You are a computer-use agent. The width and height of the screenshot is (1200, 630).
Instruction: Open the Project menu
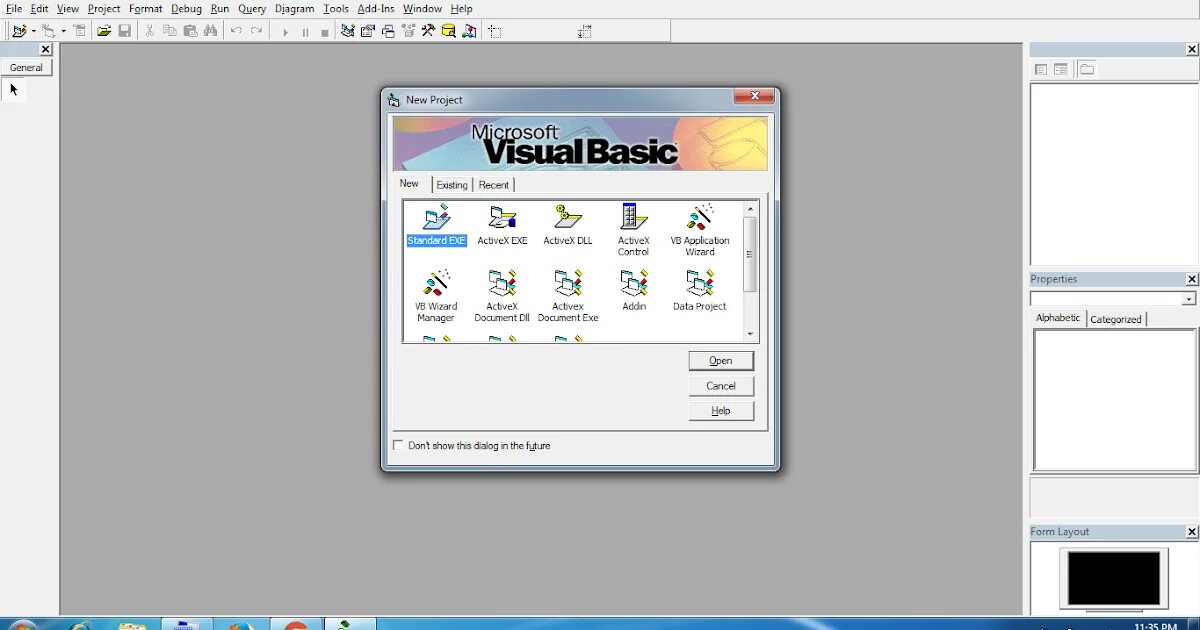(104, 8)
